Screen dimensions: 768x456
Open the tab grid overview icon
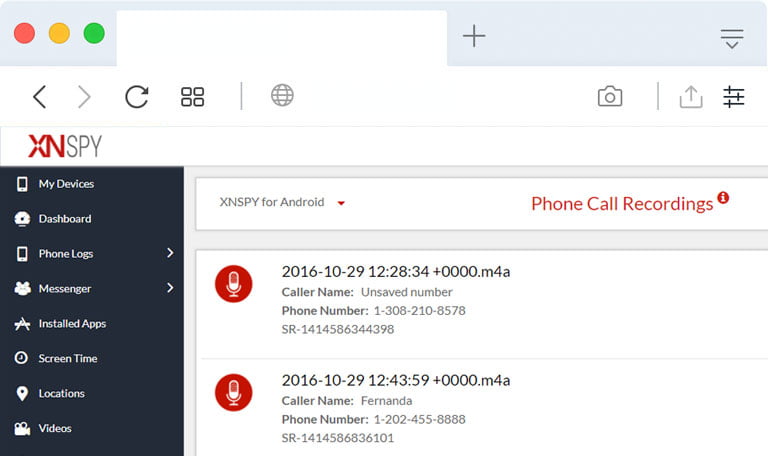(192, 96)
